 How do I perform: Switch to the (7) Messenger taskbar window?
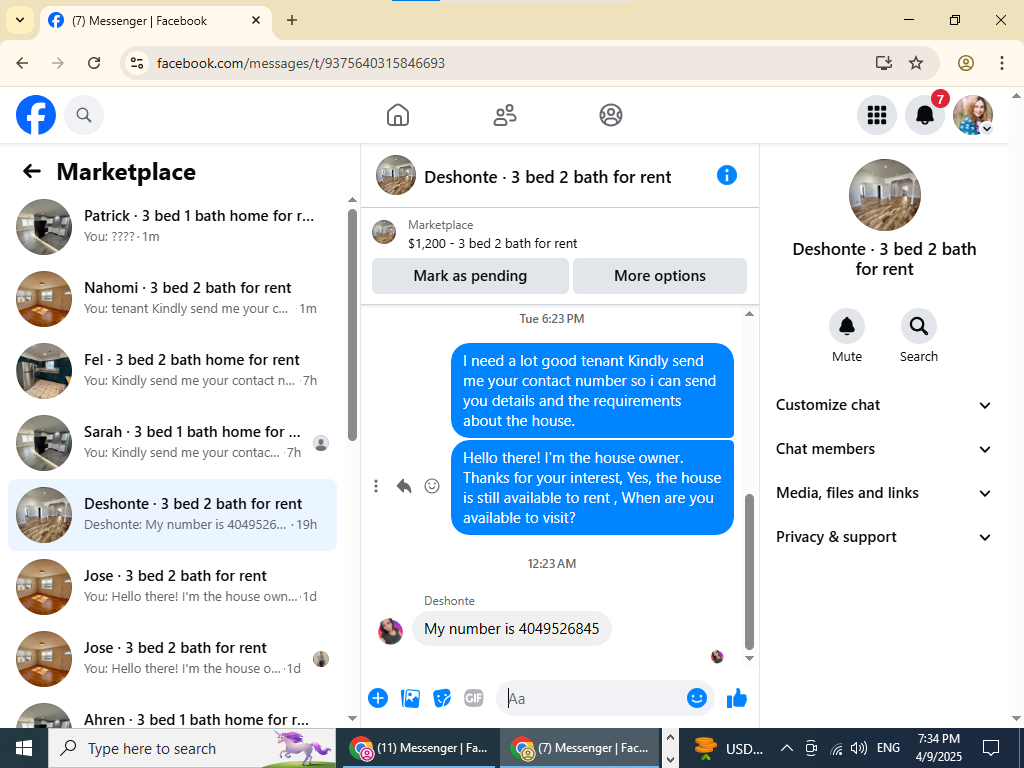580,748
